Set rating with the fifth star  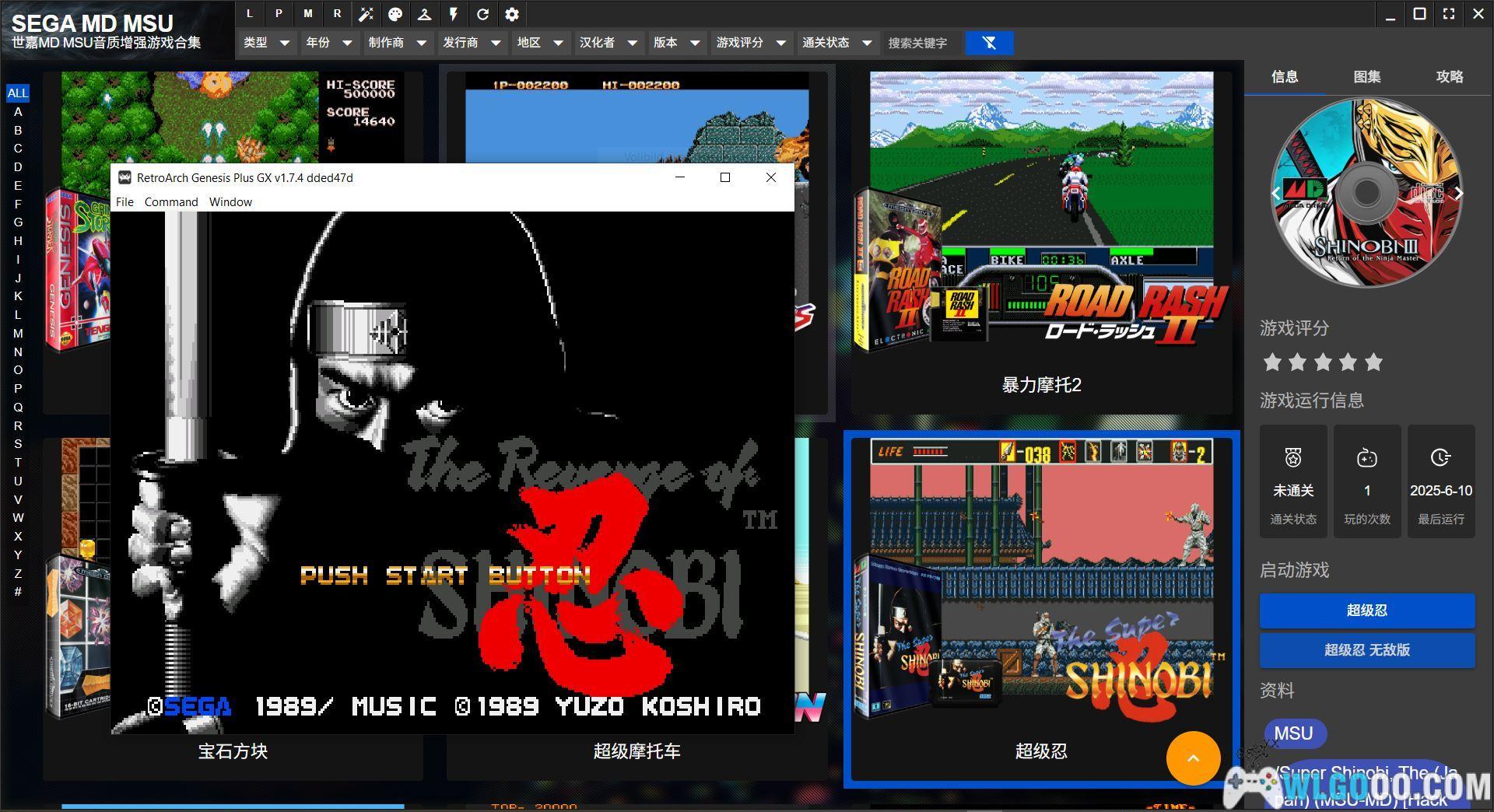pos(1373,362)
